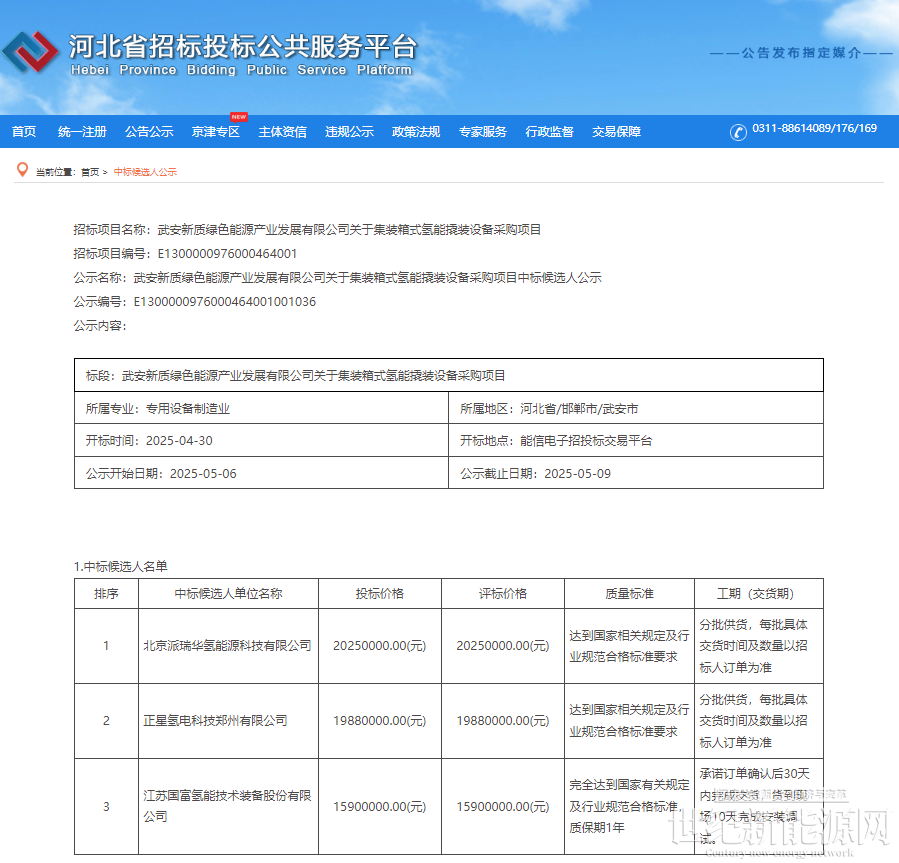
Task: Click evaluation price 20250000.00(元) in 评标价格 column
Action: pos(503,646)
